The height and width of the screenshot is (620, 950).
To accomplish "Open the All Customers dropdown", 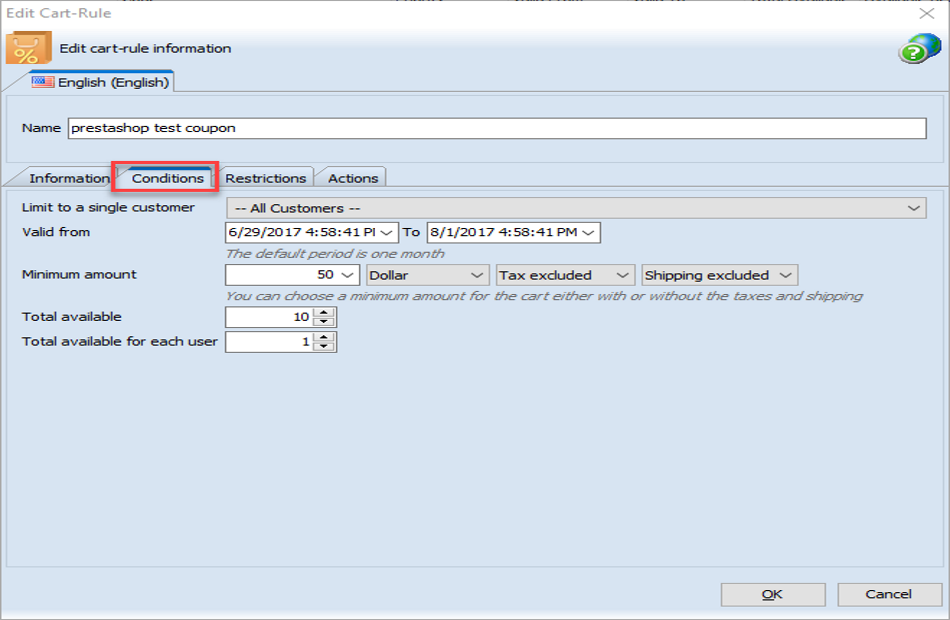I will (576, 208).
